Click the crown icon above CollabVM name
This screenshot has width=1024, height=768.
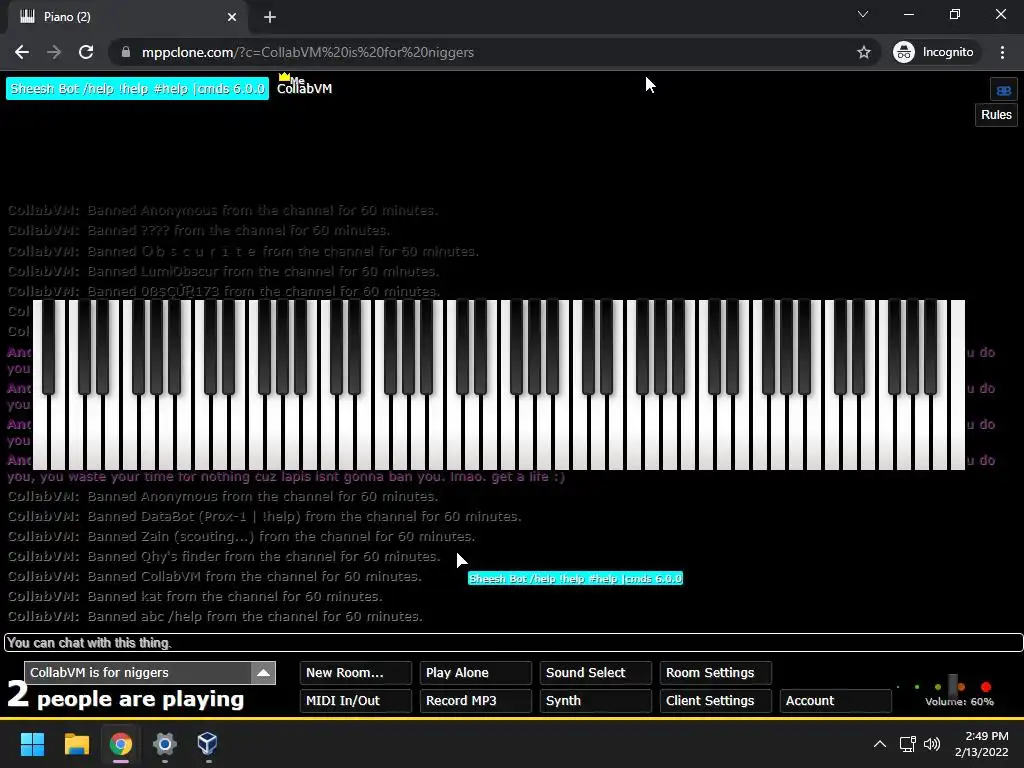pyautogui.click(x=284, y=76)
